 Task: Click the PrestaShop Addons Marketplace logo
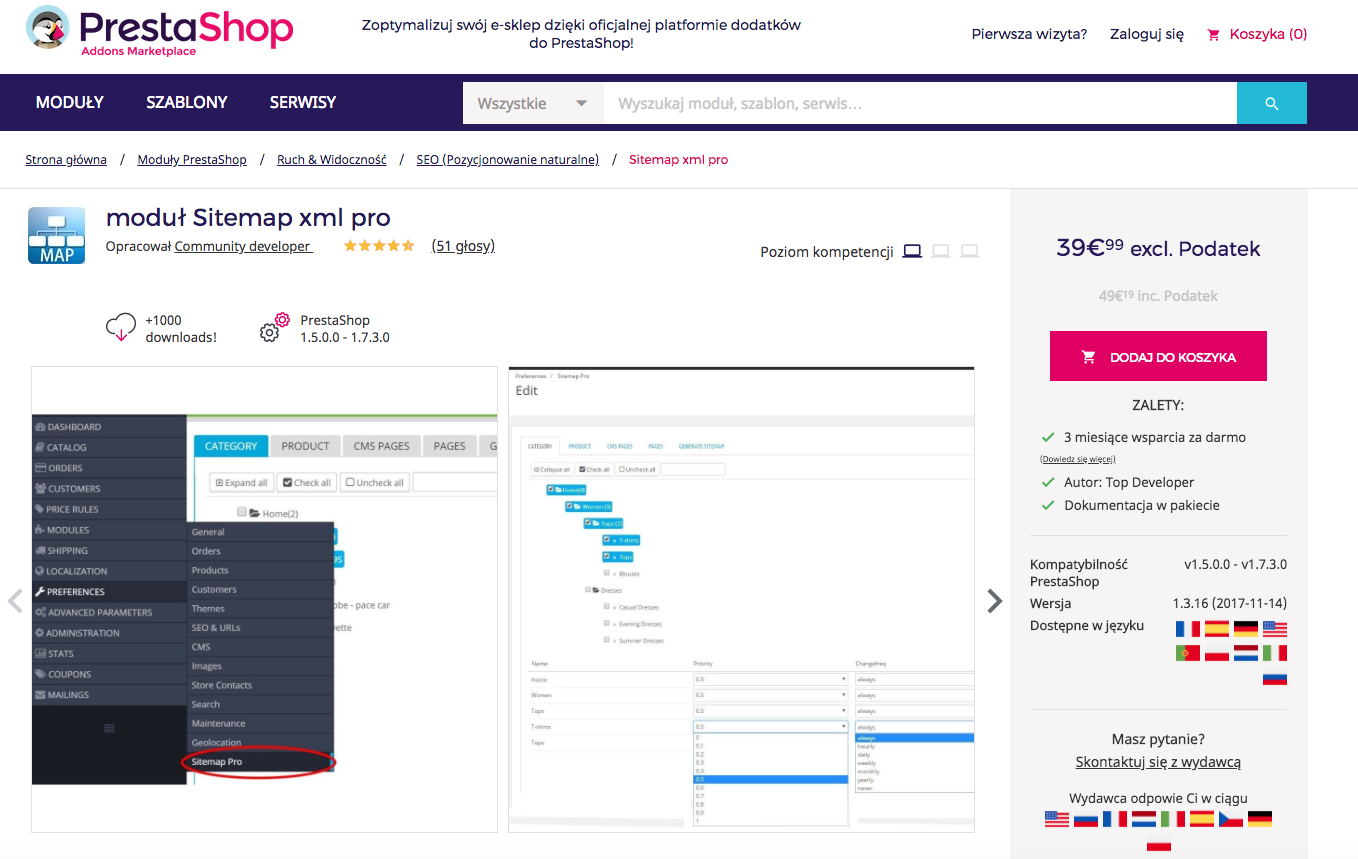[159, 32]
